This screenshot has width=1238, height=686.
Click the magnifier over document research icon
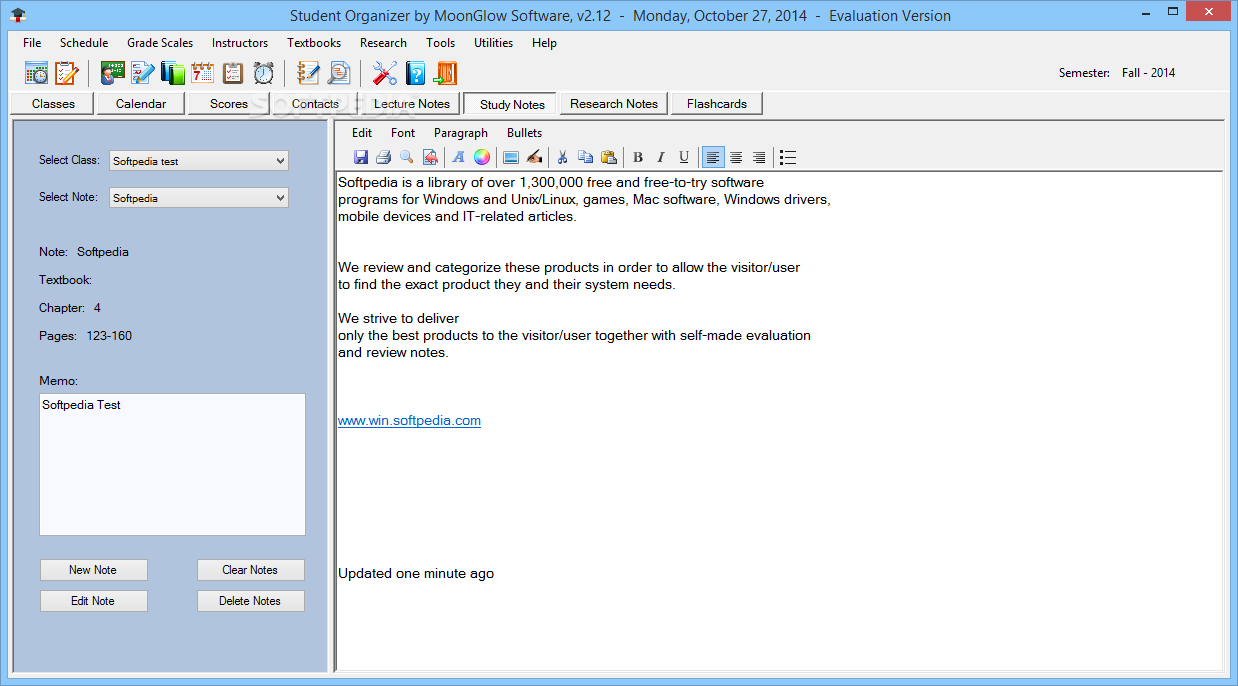(339, 73)
